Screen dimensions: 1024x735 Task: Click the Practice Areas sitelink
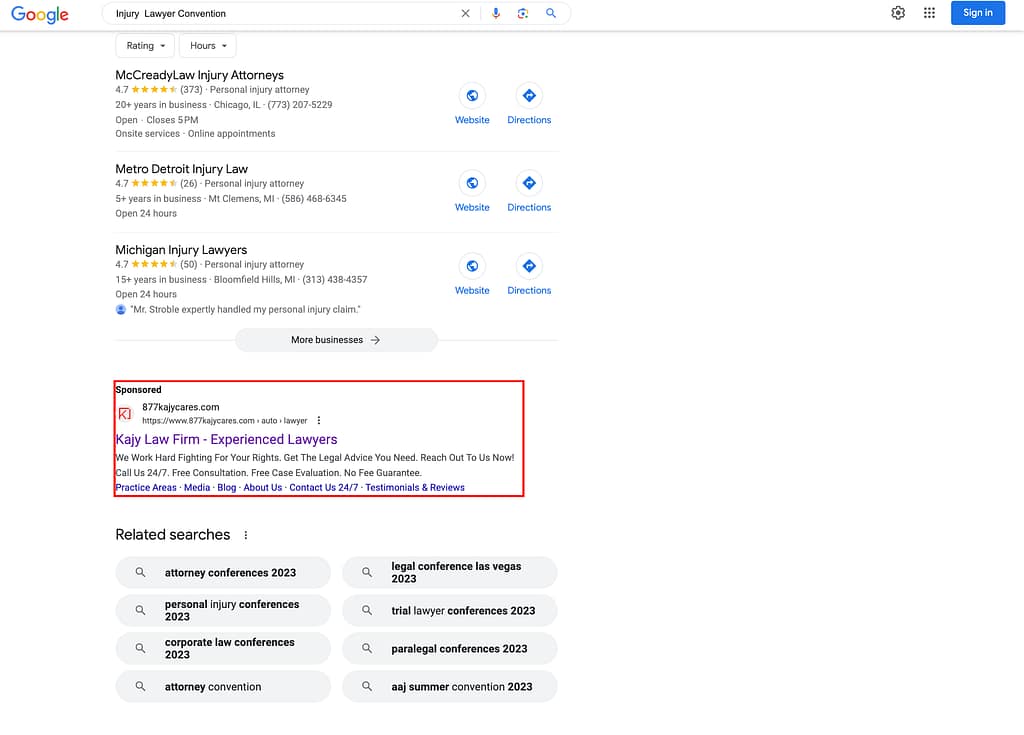pos(146,487)
